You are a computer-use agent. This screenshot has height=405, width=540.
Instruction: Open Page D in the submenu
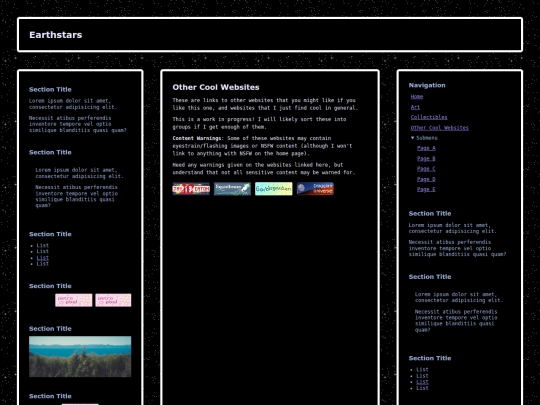[426, 179]
